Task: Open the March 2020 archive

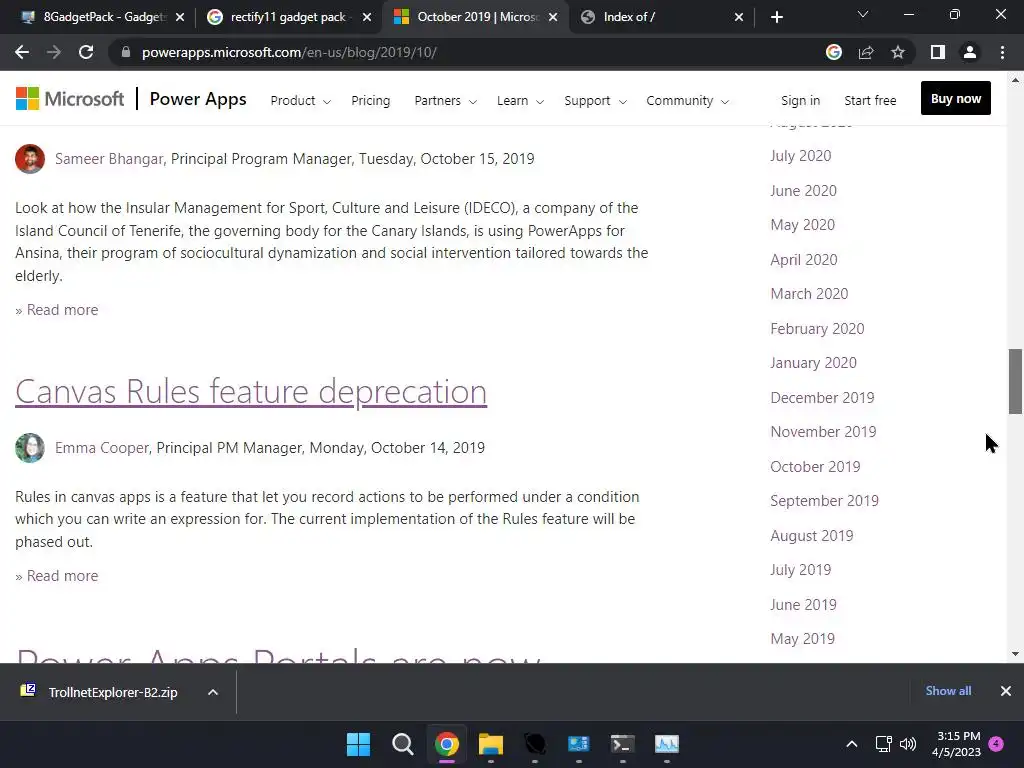Action: (809, 294)
